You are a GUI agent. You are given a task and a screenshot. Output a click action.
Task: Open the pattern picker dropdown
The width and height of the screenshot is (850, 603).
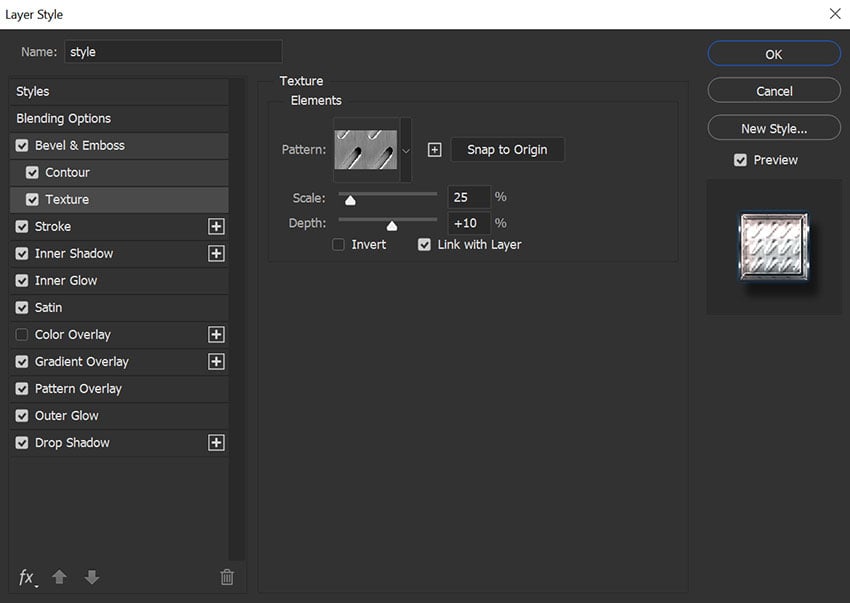pyautogui.click(x=405, y=149)
